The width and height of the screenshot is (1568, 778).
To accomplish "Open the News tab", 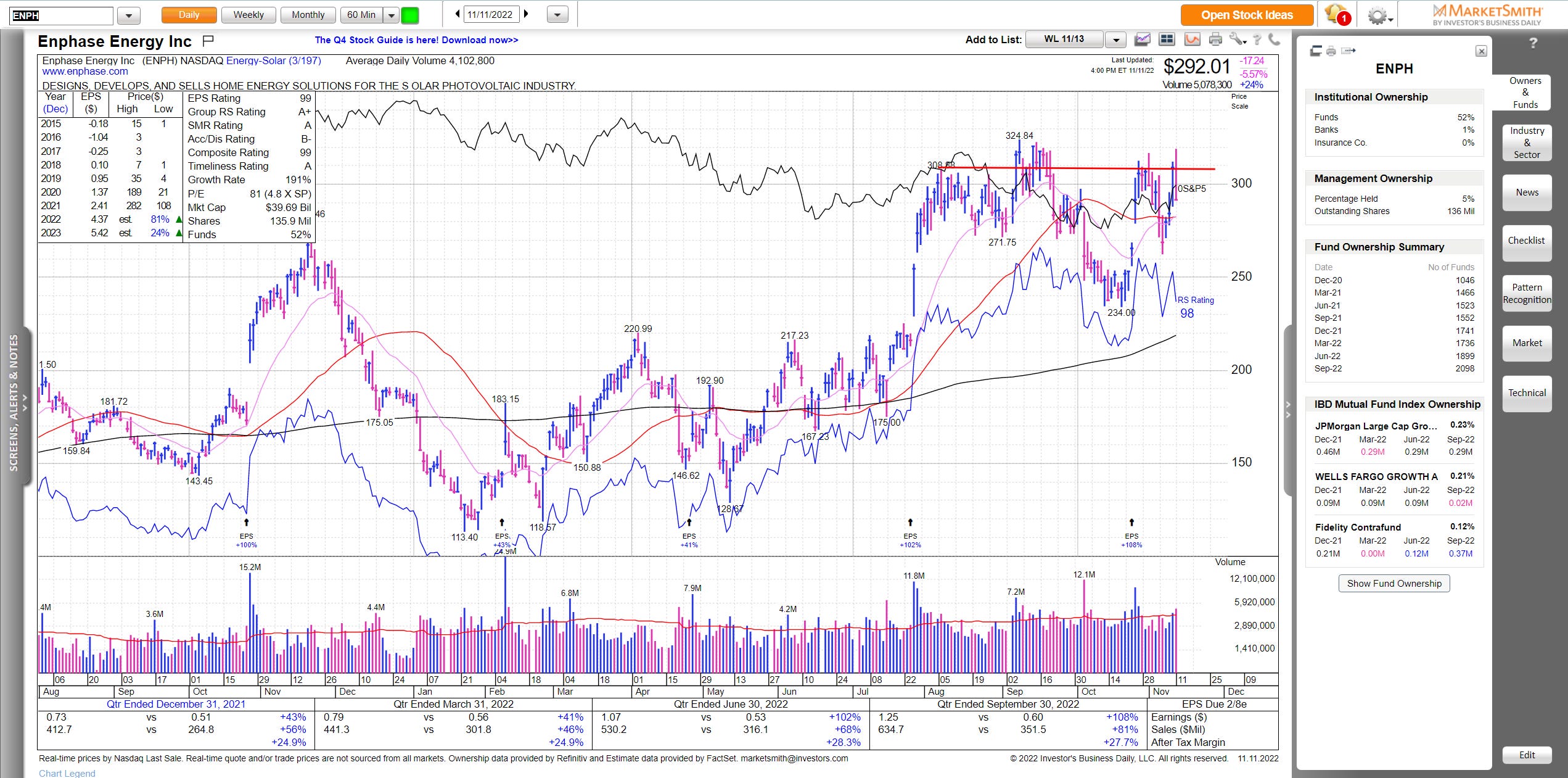I will (x=1527, y=192).
